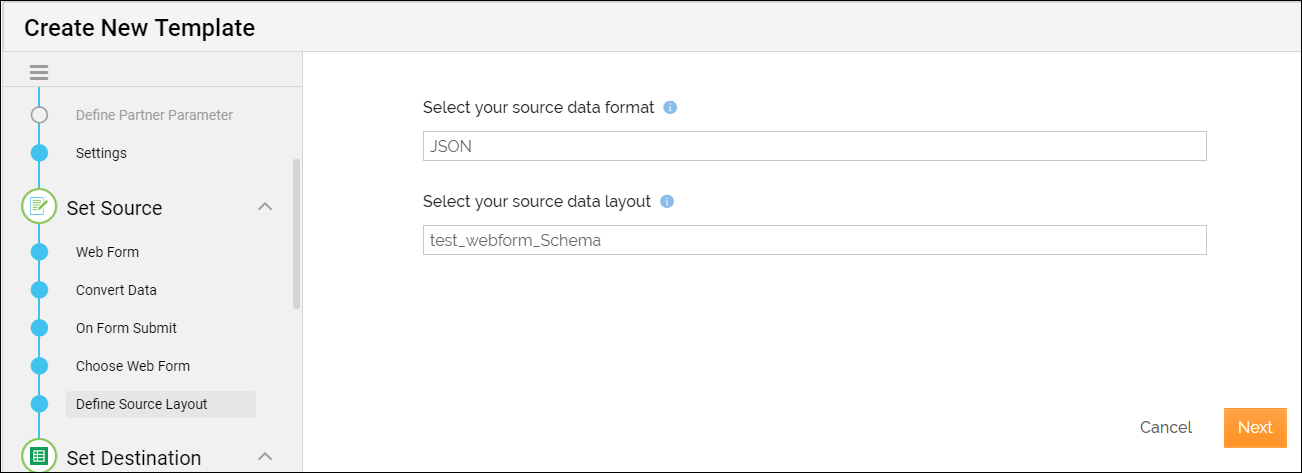Open the test_webform_Schema layout dropdown
The image size is (1302, 473).
coord(814,240)
